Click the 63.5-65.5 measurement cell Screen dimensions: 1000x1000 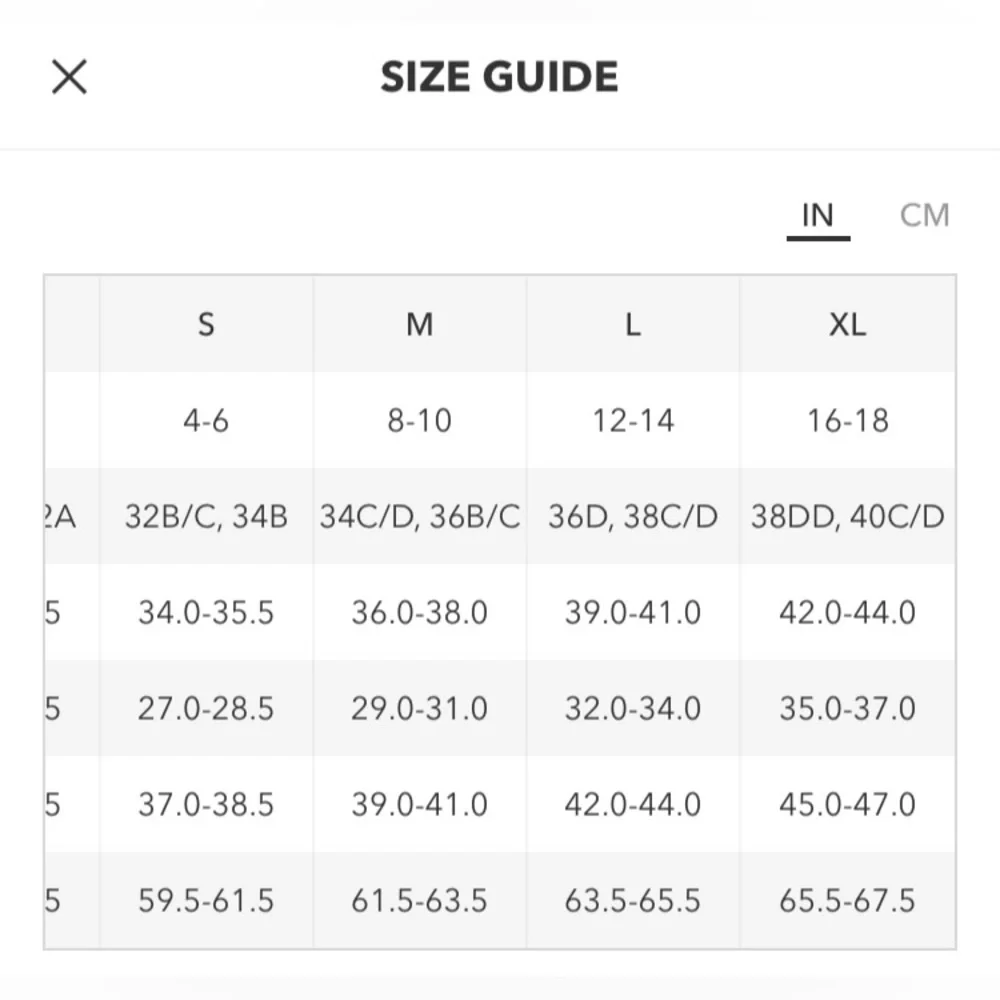click(633, 901)
